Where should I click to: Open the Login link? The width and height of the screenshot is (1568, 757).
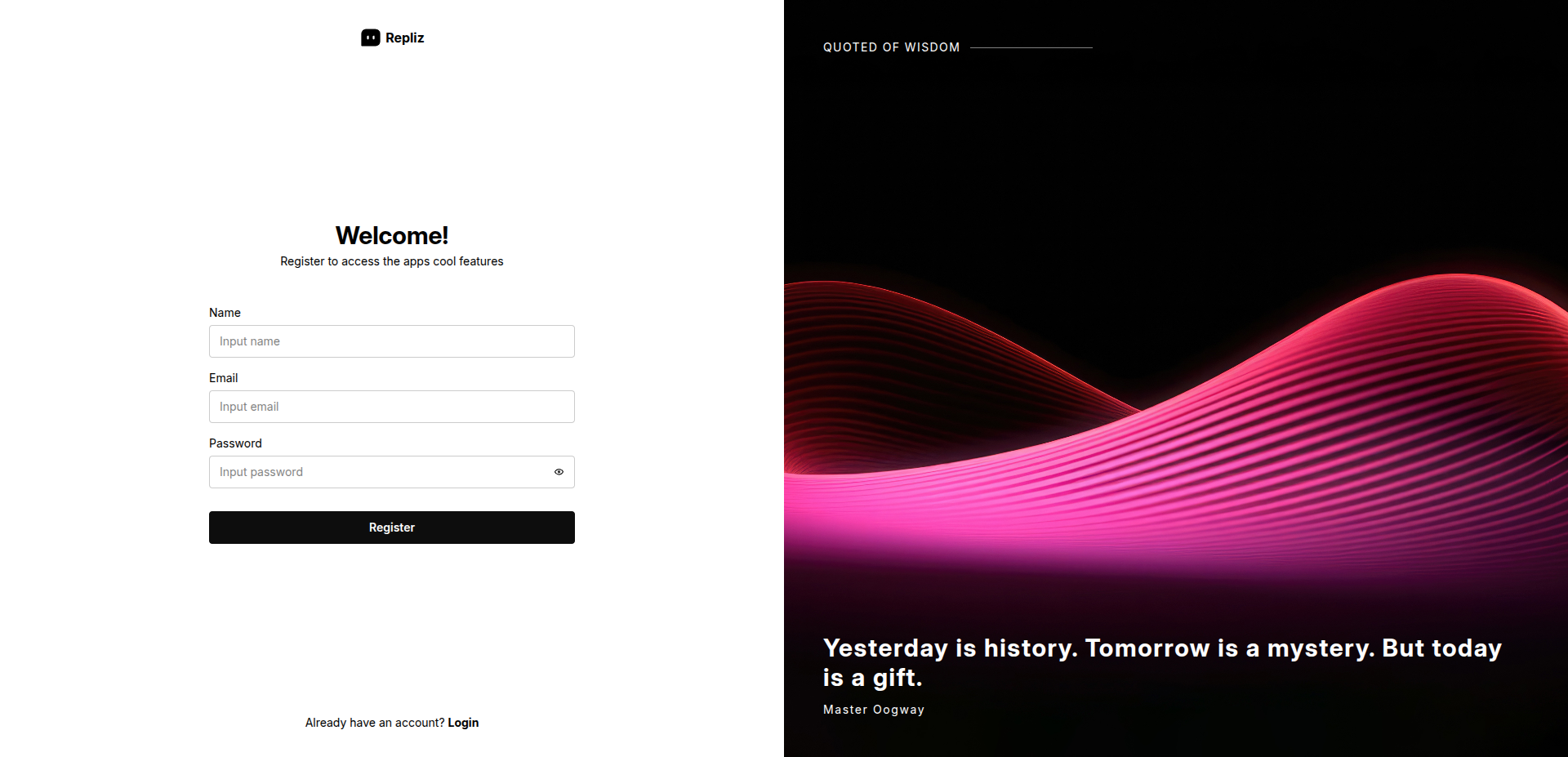(463, 723)
